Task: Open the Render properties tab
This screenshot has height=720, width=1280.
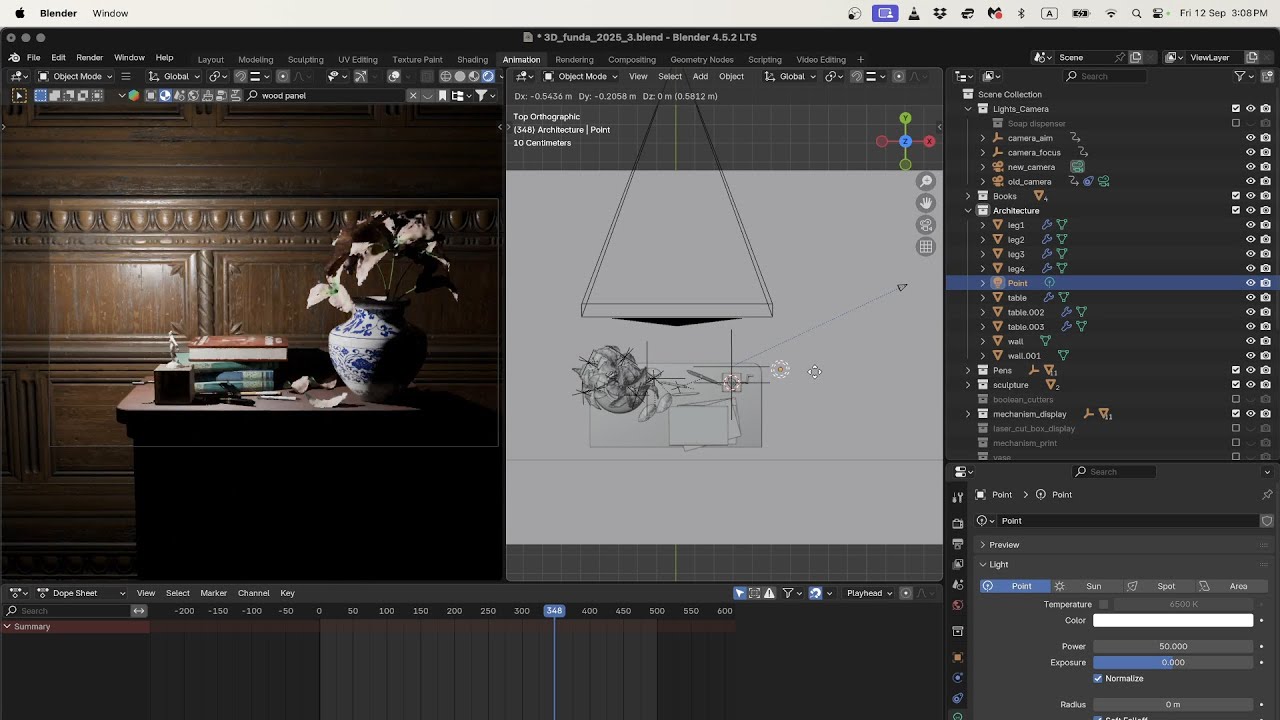Action: pyautogui.click(x=958, y=523)
